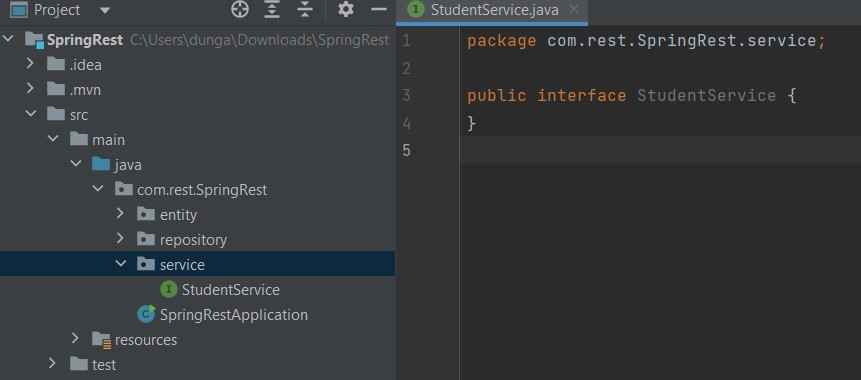This screenshot has width=861, height=380.
Task: Expand the entity package
Action: coord(120,213)
